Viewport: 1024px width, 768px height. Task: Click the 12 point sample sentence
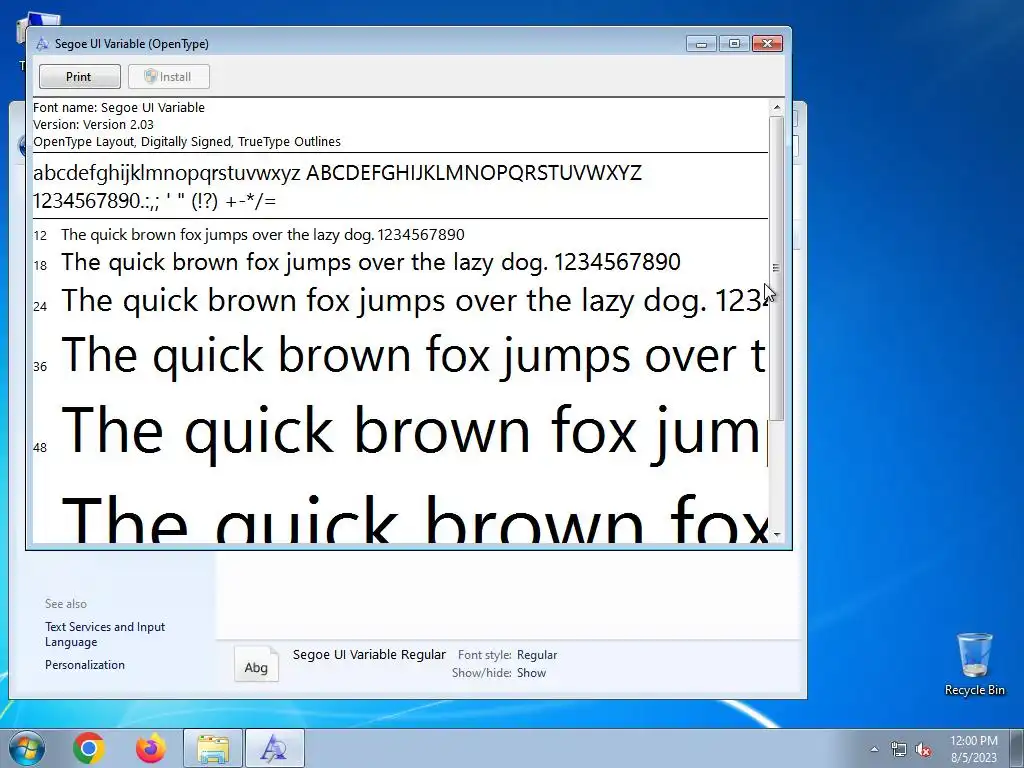pos(263,234)
